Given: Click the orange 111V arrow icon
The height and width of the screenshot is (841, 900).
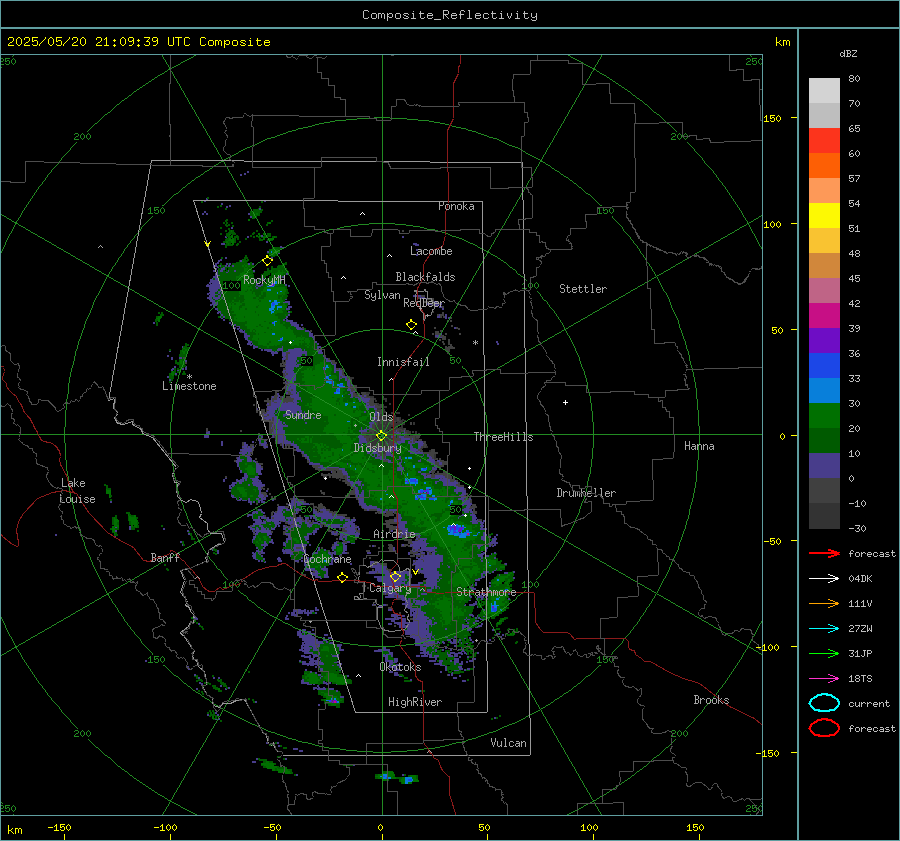Looking at the screenshot, I should pyautogui.click(x=824, y=603).
